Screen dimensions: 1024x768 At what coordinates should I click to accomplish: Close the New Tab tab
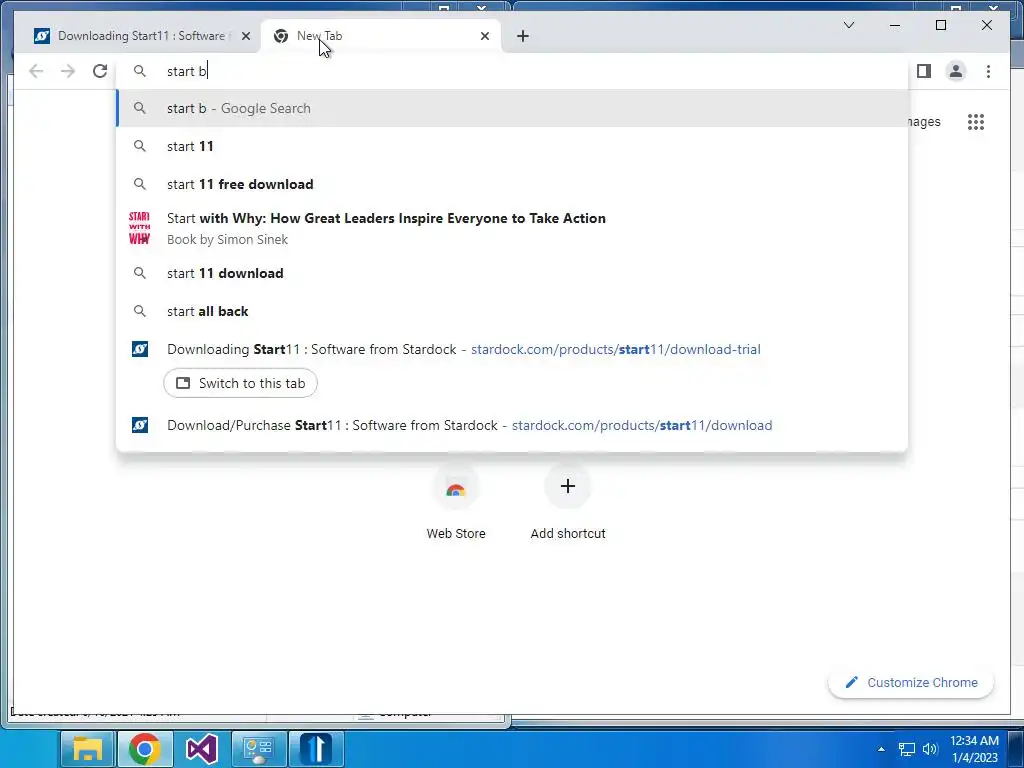(x=485, y=36)
